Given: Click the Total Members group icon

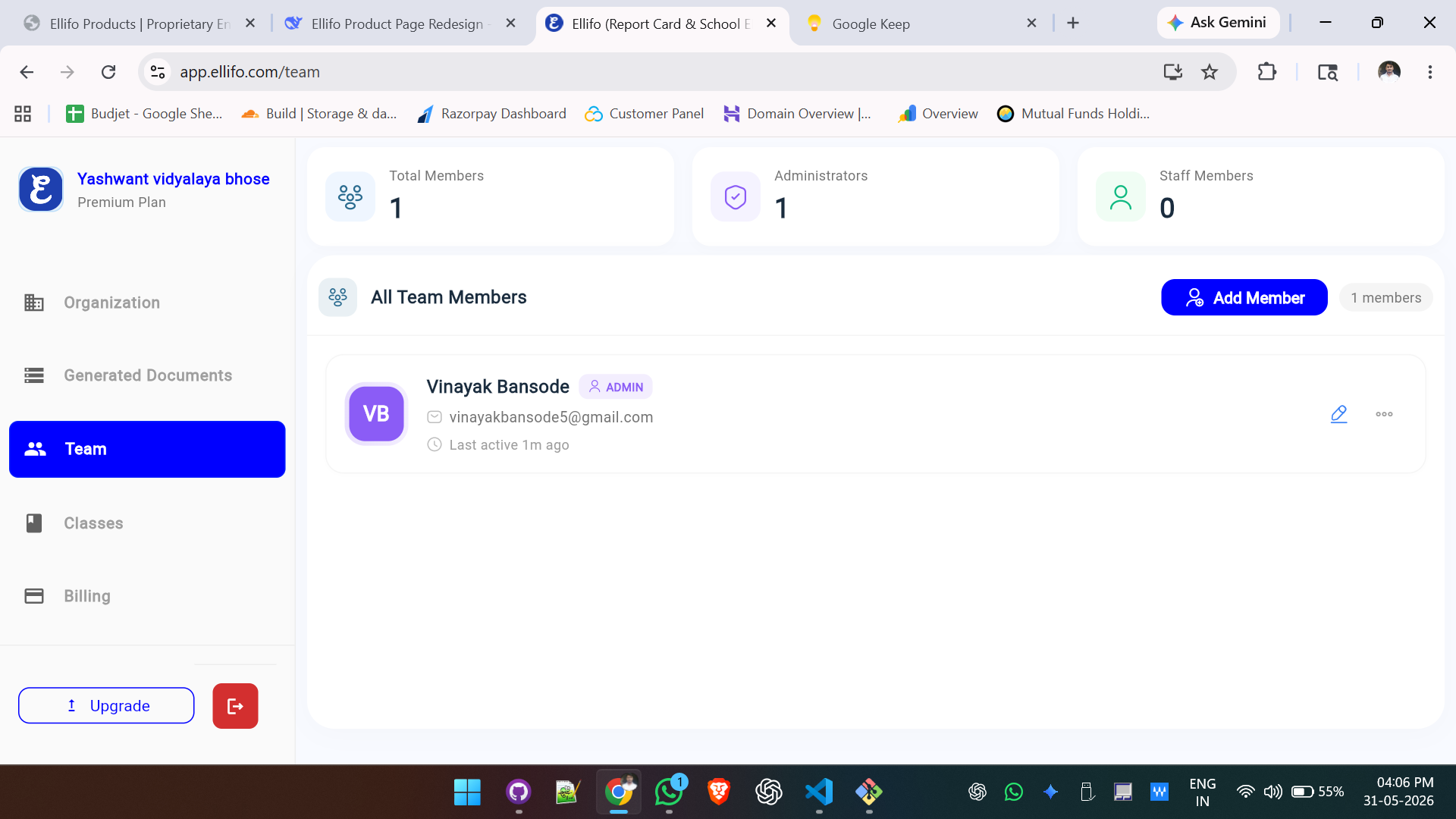Looking at the screenshot, I should click(350, 196).
